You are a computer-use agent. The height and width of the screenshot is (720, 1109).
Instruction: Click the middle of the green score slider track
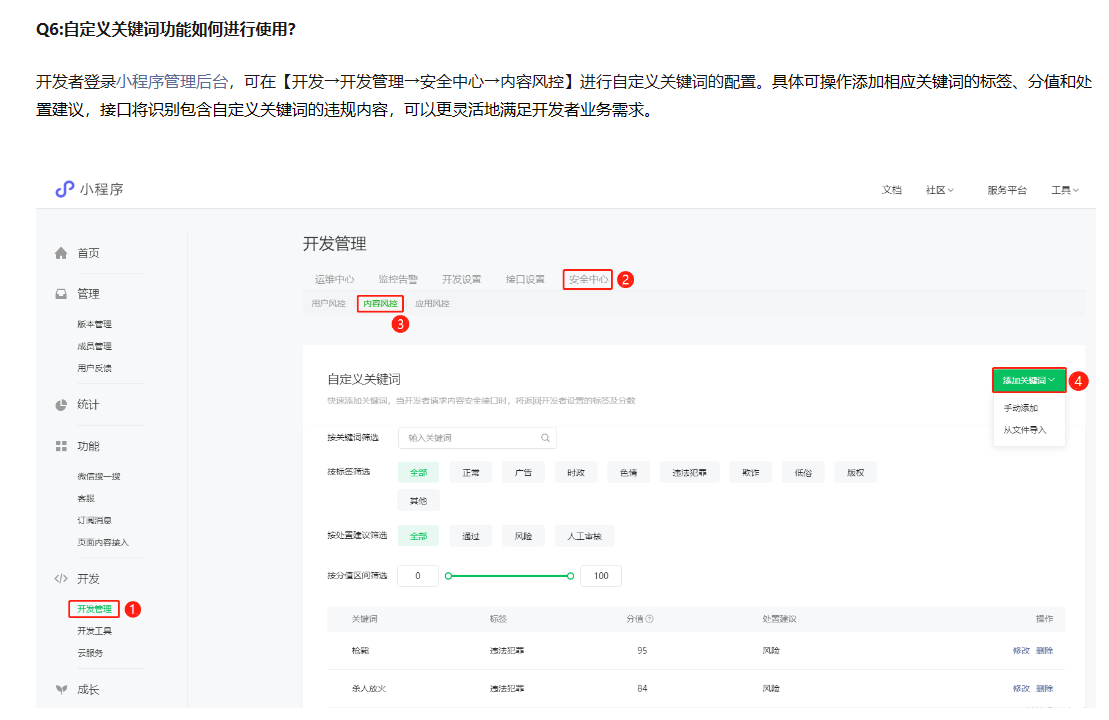click(x=509, y=576)
